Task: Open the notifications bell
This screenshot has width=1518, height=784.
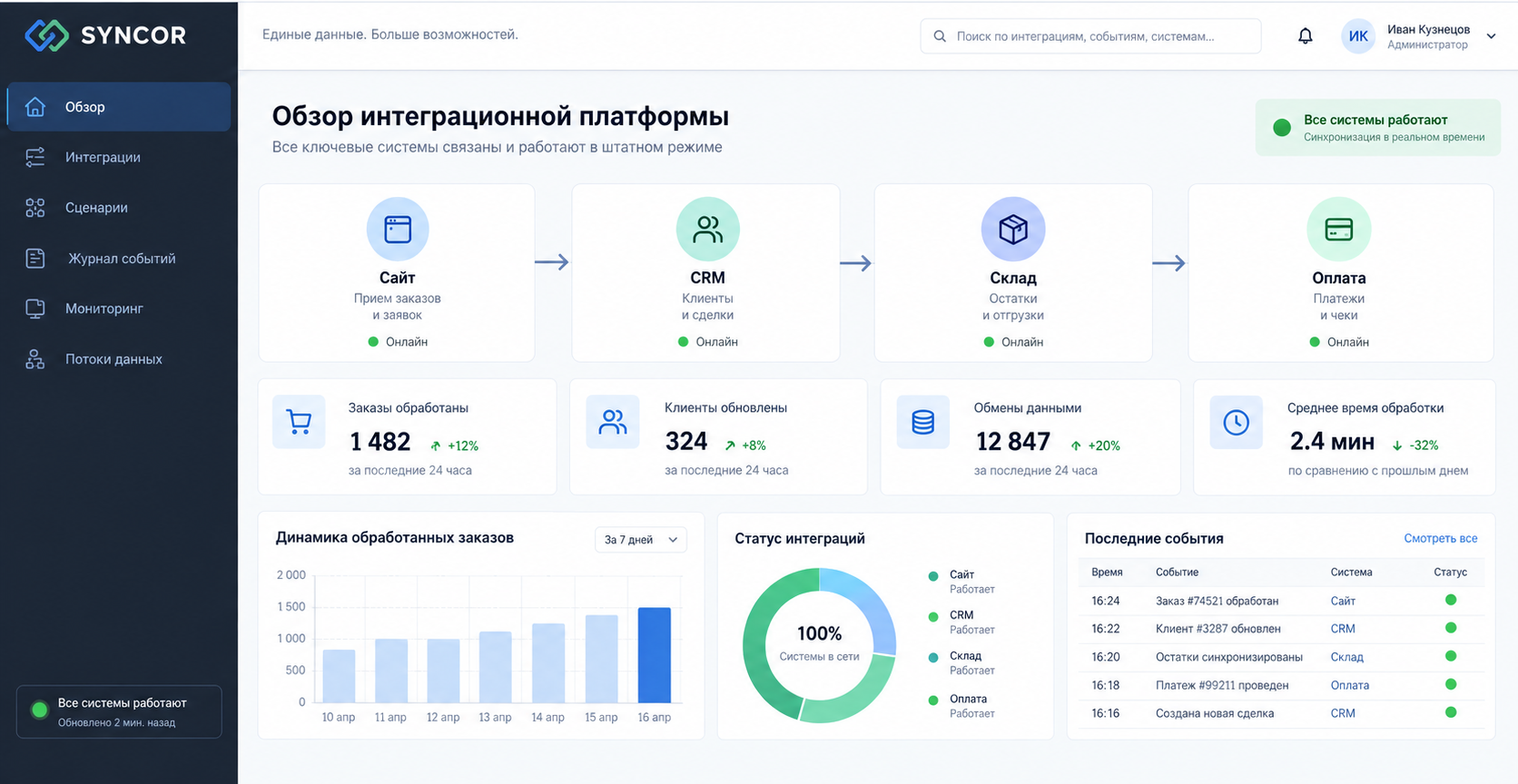Action: tap(1305, 36)
